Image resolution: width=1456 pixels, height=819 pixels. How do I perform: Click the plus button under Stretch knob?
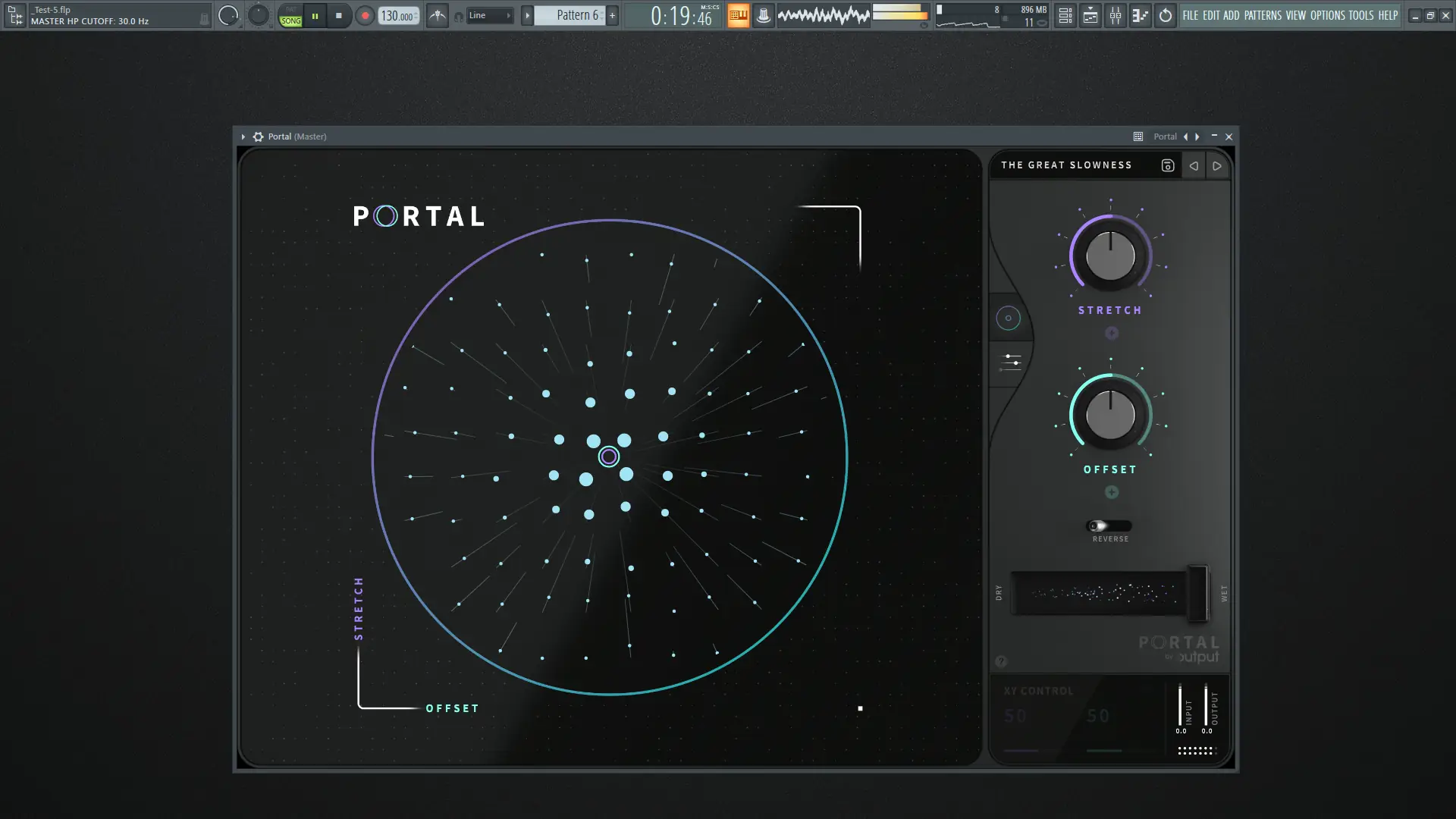[1111, 333]
